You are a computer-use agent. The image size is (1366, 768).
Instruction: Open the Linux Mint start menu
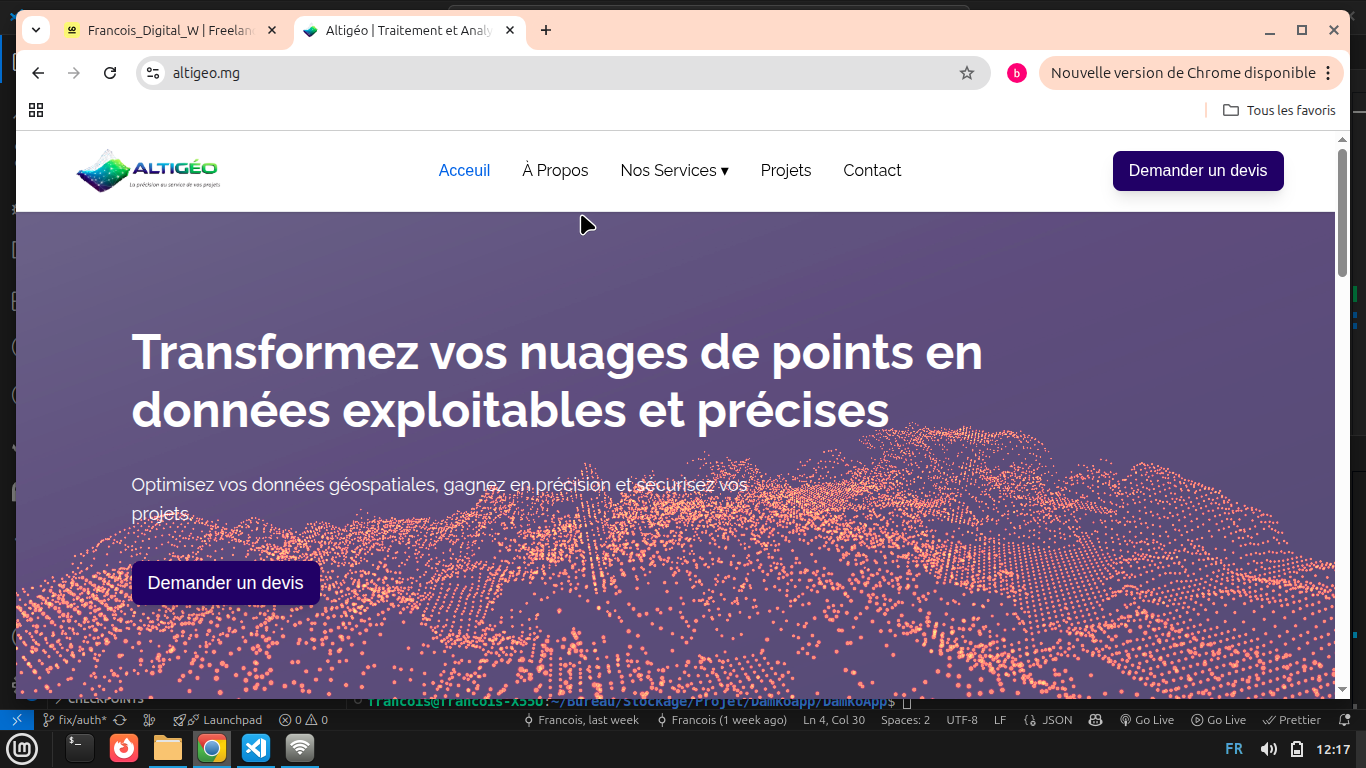(22, 748)
